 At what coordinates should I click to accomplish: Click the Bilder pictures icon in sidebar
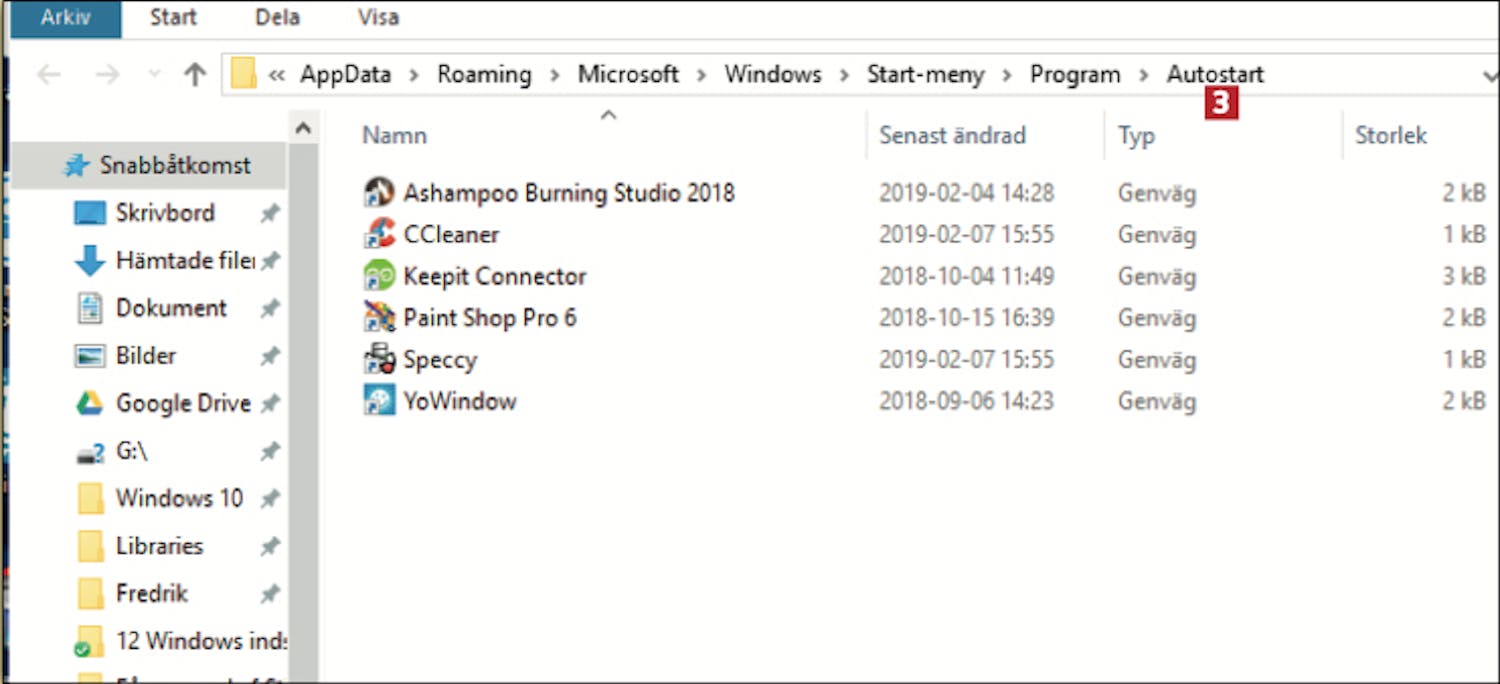90,356
